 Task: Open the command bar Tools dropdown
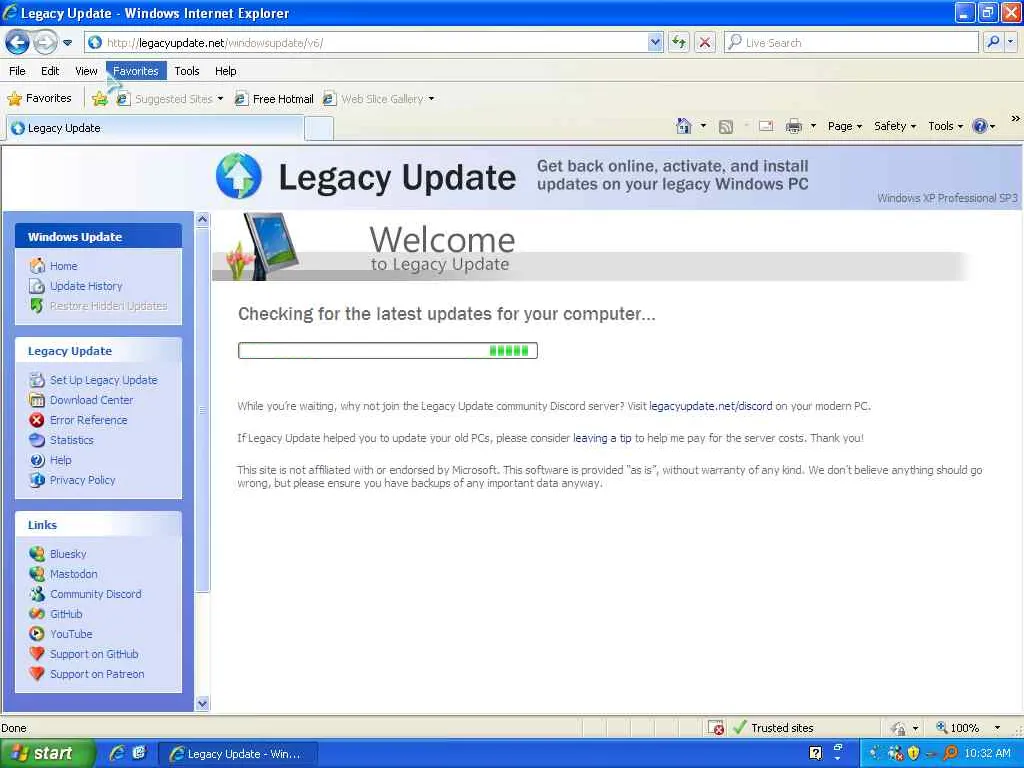(x=946, y=127)
